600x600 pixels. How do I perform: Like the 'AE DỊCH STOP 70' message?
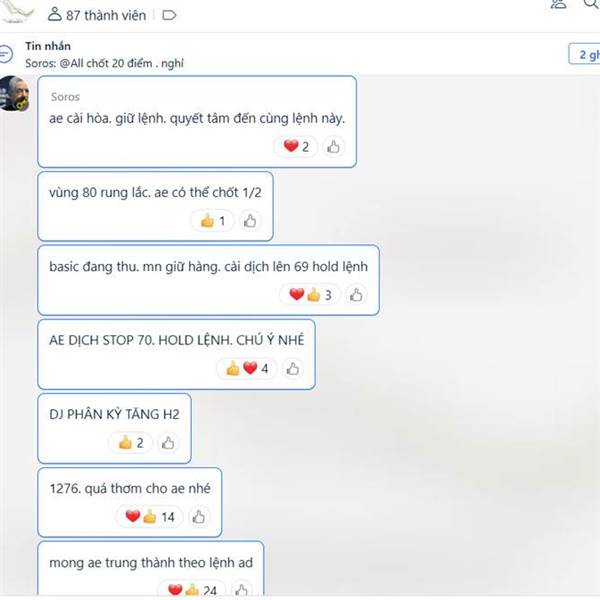[293, 369]
